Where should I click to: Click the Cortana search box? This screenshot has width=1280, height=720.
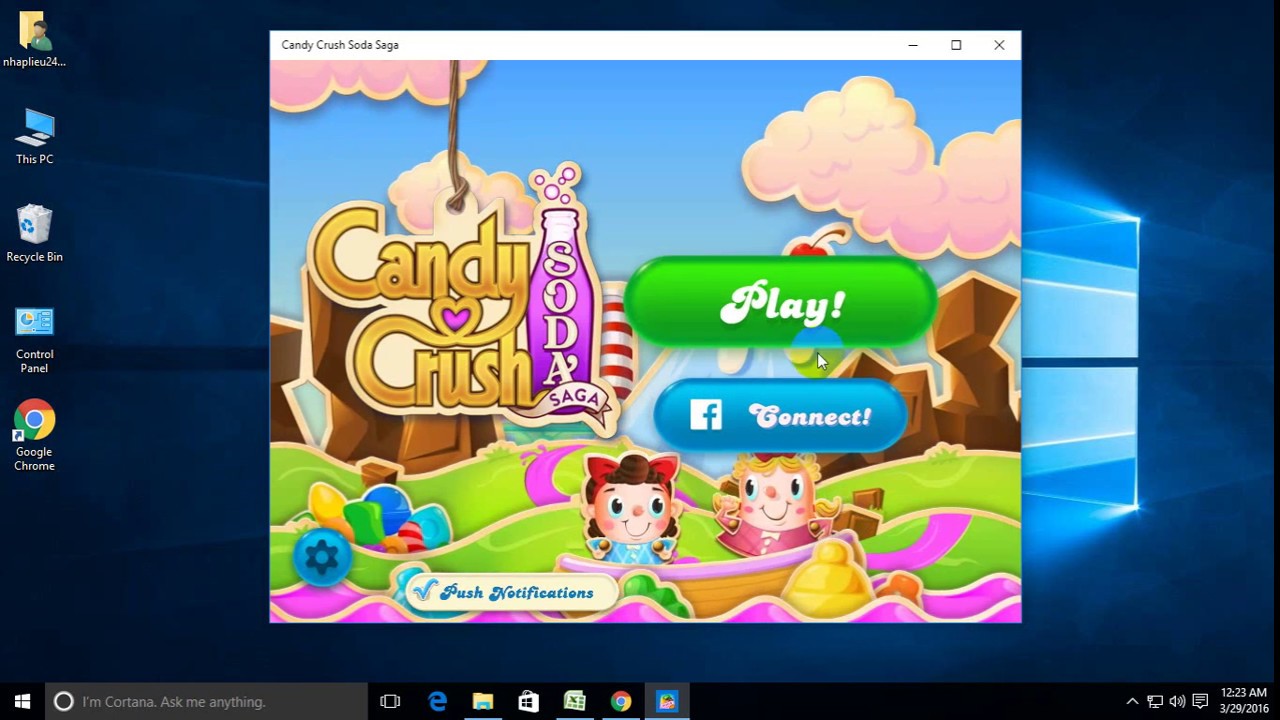tap(207, 701)
